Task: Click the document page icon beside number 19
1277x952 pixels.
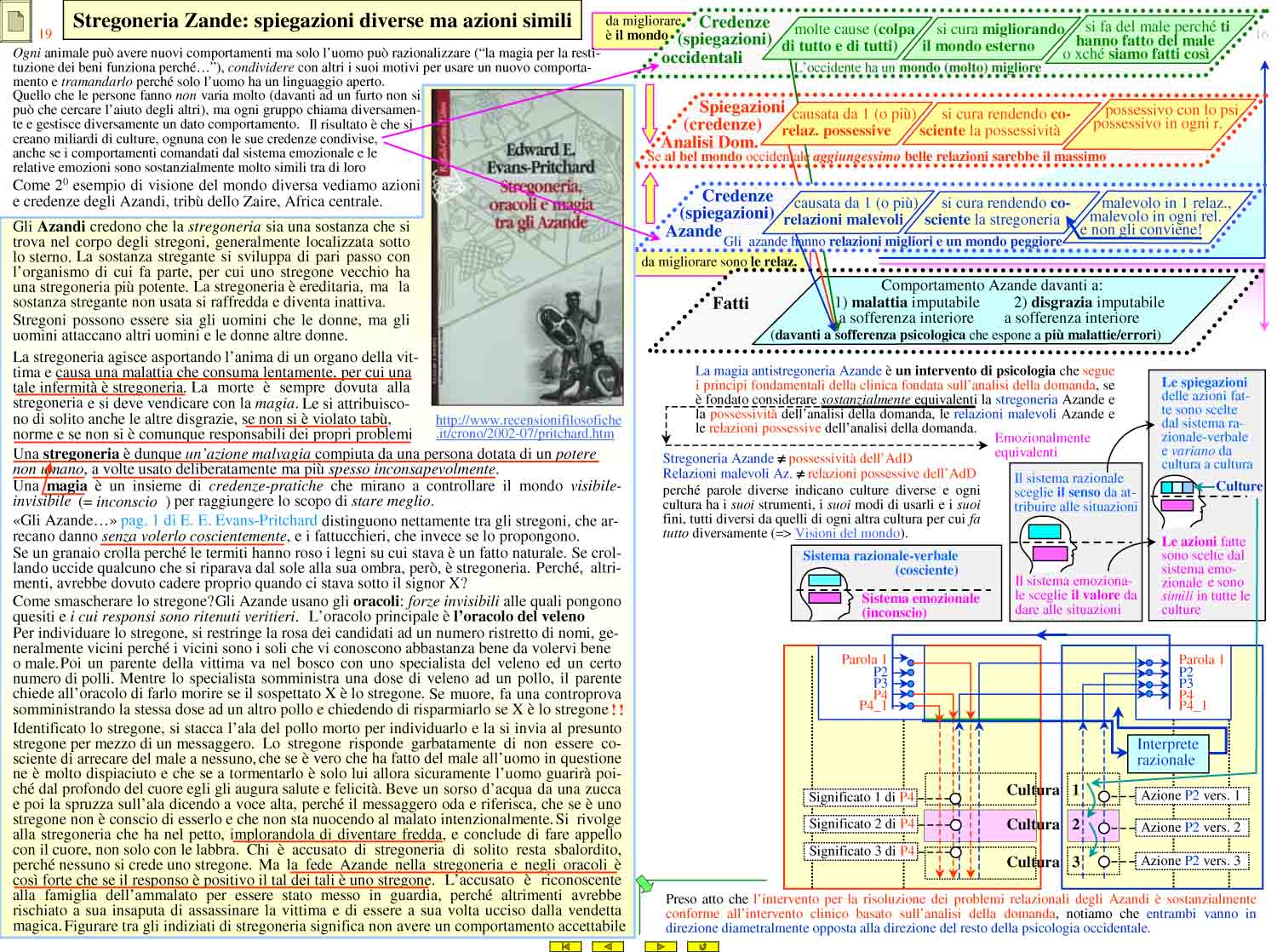Action: 16,20
